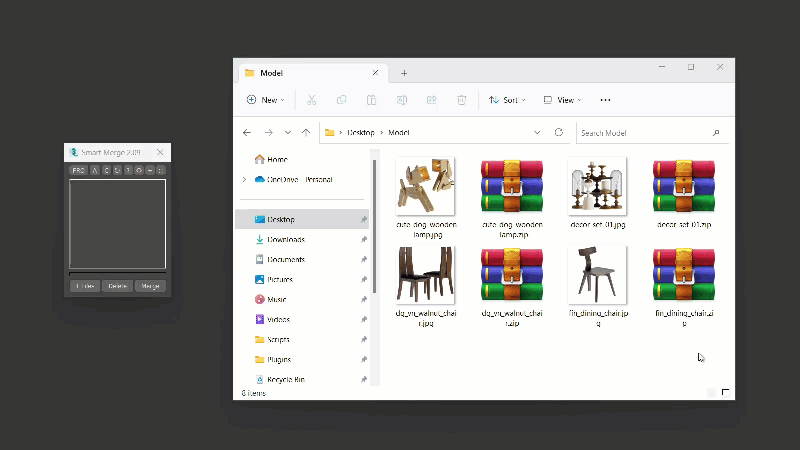
Task: Click the Delete button in Smart Merge
Action: pos(118,286)
